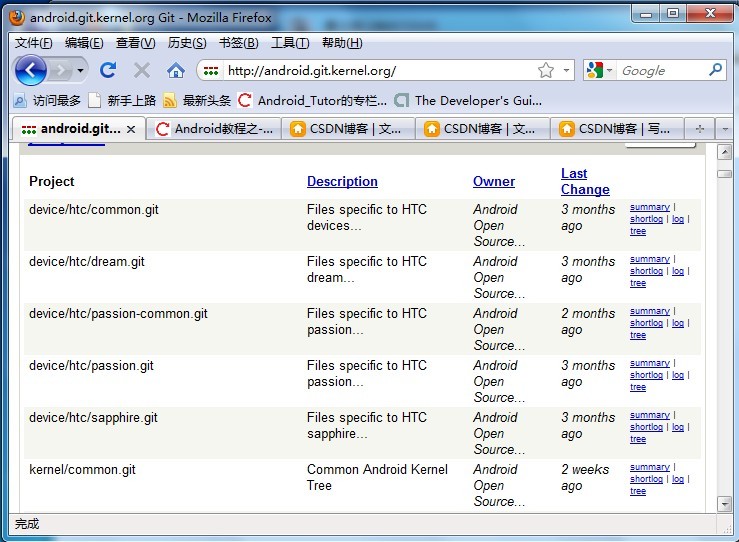The width and height of the screenshot is (739, 542).
Task: Open shortlog for device/htc/dream.git
Action: pos(646,271)
